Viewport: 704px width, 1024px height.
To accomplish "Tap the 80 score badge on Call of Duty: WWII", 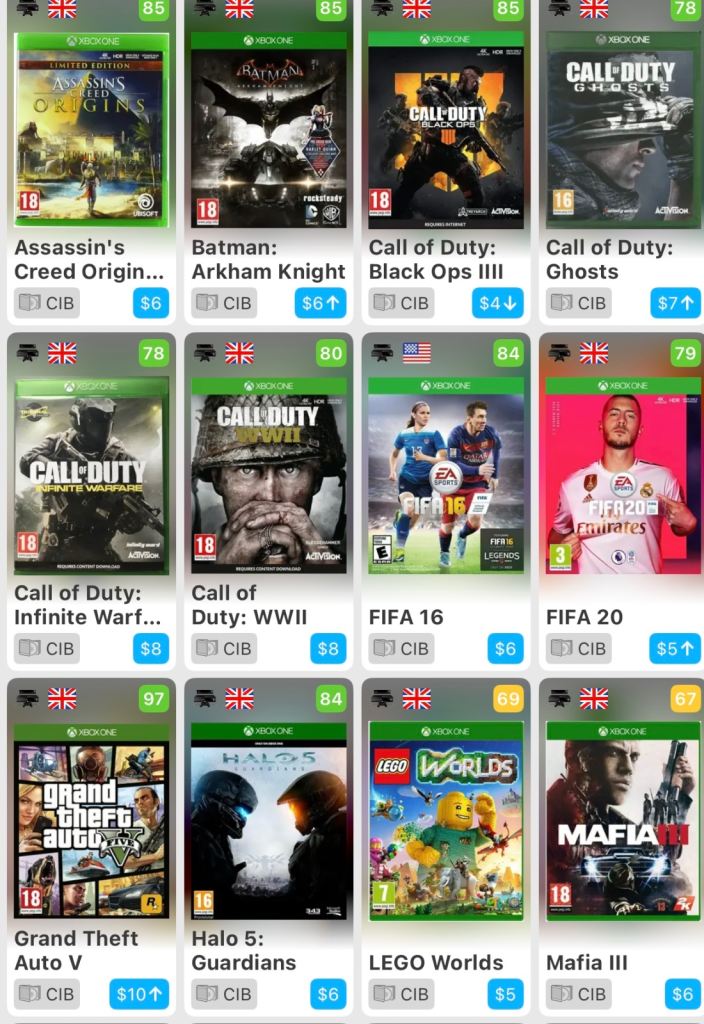I will click(x=330, y=353).
